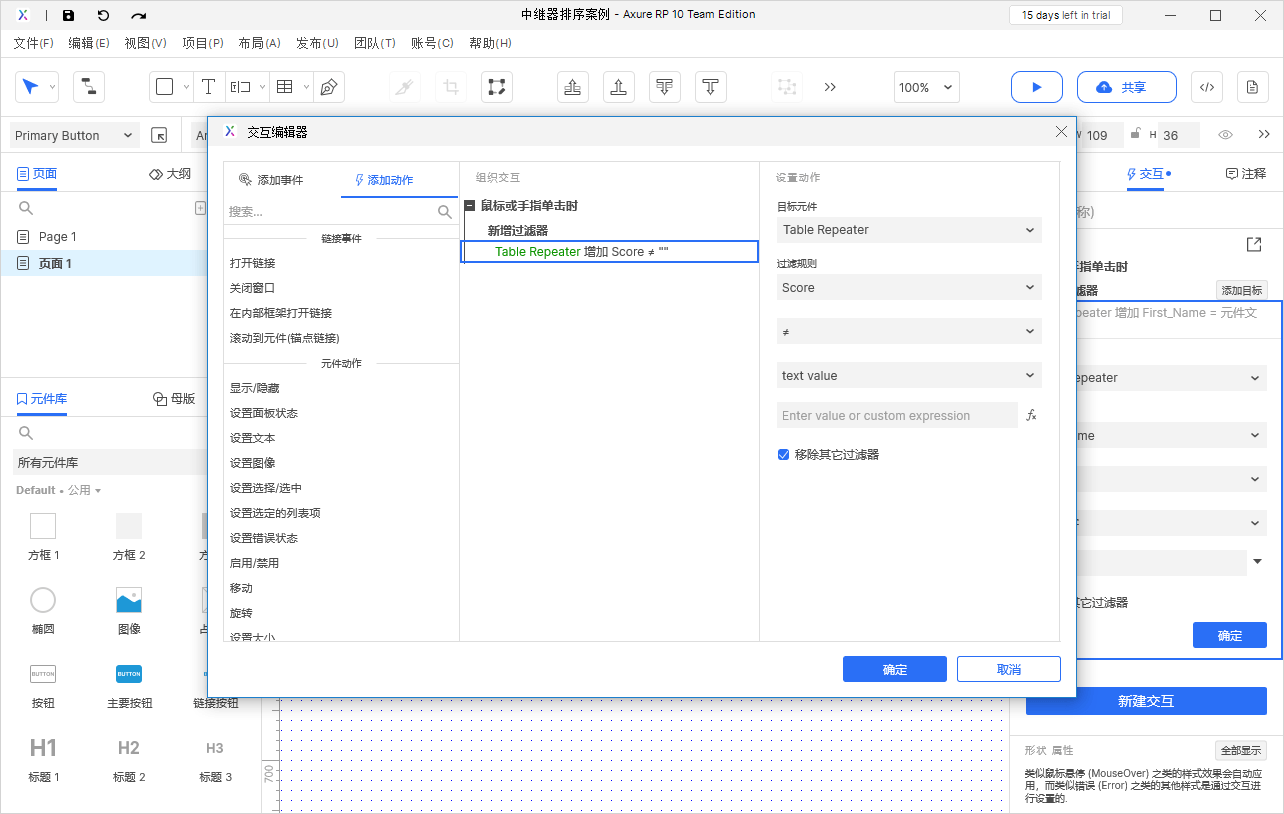The width and height of the screenshot is (1284, 814).
Task: Select Page 1 in pages list
Action: coord(57,237)
